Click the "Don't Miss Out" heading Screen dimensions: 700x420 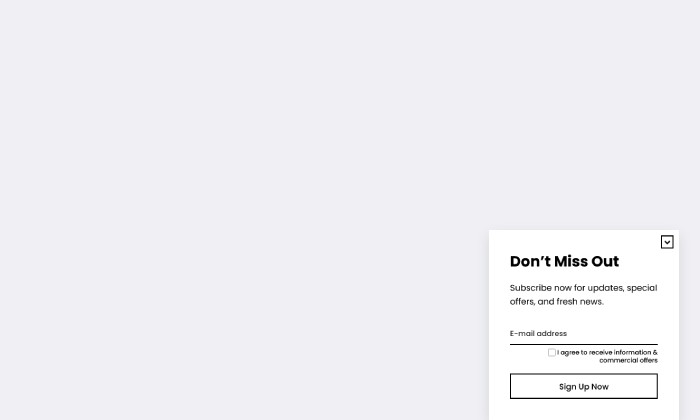coord(564,261)
